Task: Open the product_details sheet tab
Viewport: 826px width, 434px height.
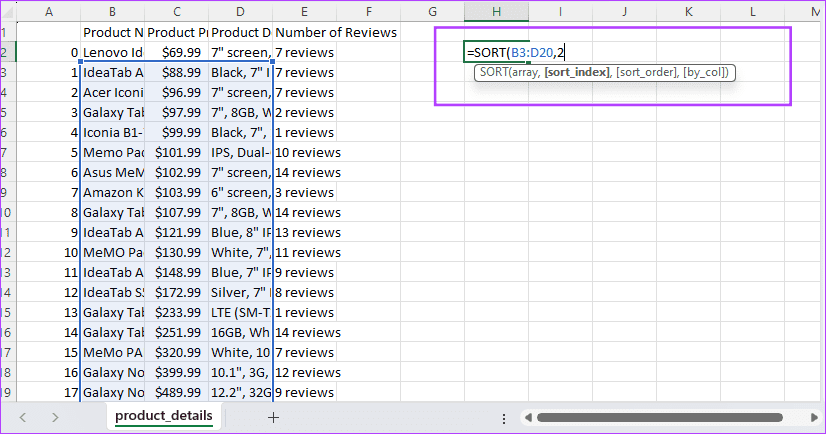Action: click(x=164, y=416)
